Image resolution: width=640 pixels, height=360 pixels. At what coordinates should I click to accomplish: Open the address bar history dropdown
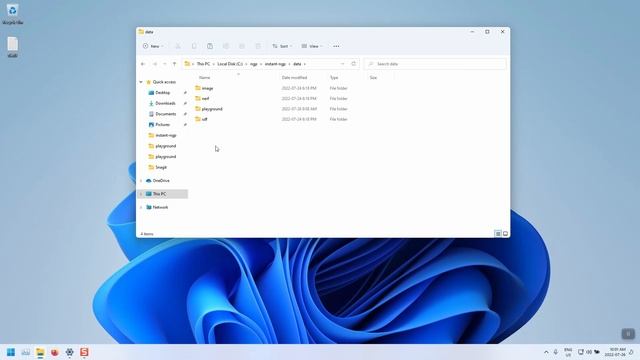pyautogui.click(x=342, y=64)
